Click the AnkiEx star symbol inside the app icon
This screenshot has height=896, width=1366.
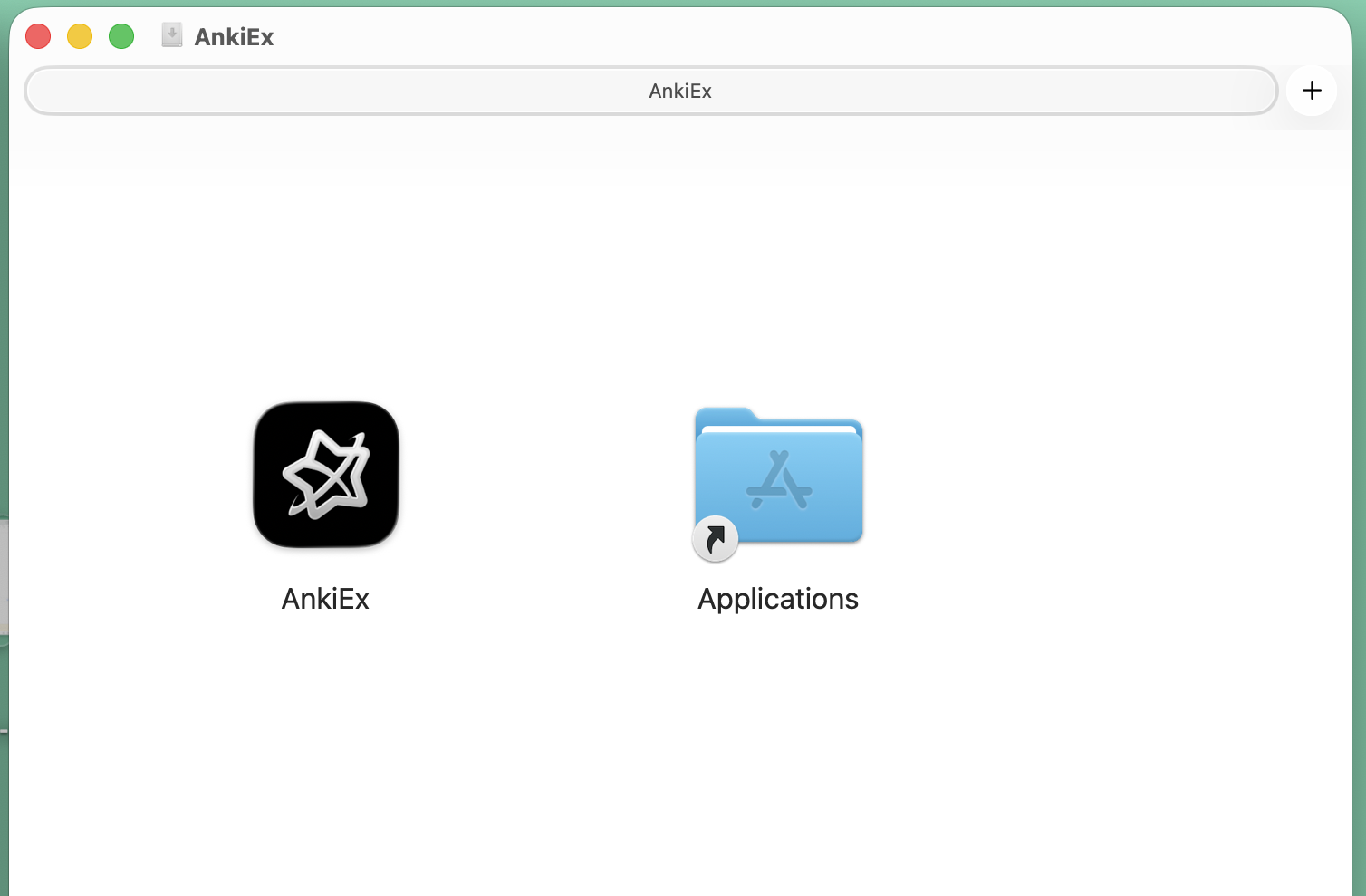coord(325,475)
